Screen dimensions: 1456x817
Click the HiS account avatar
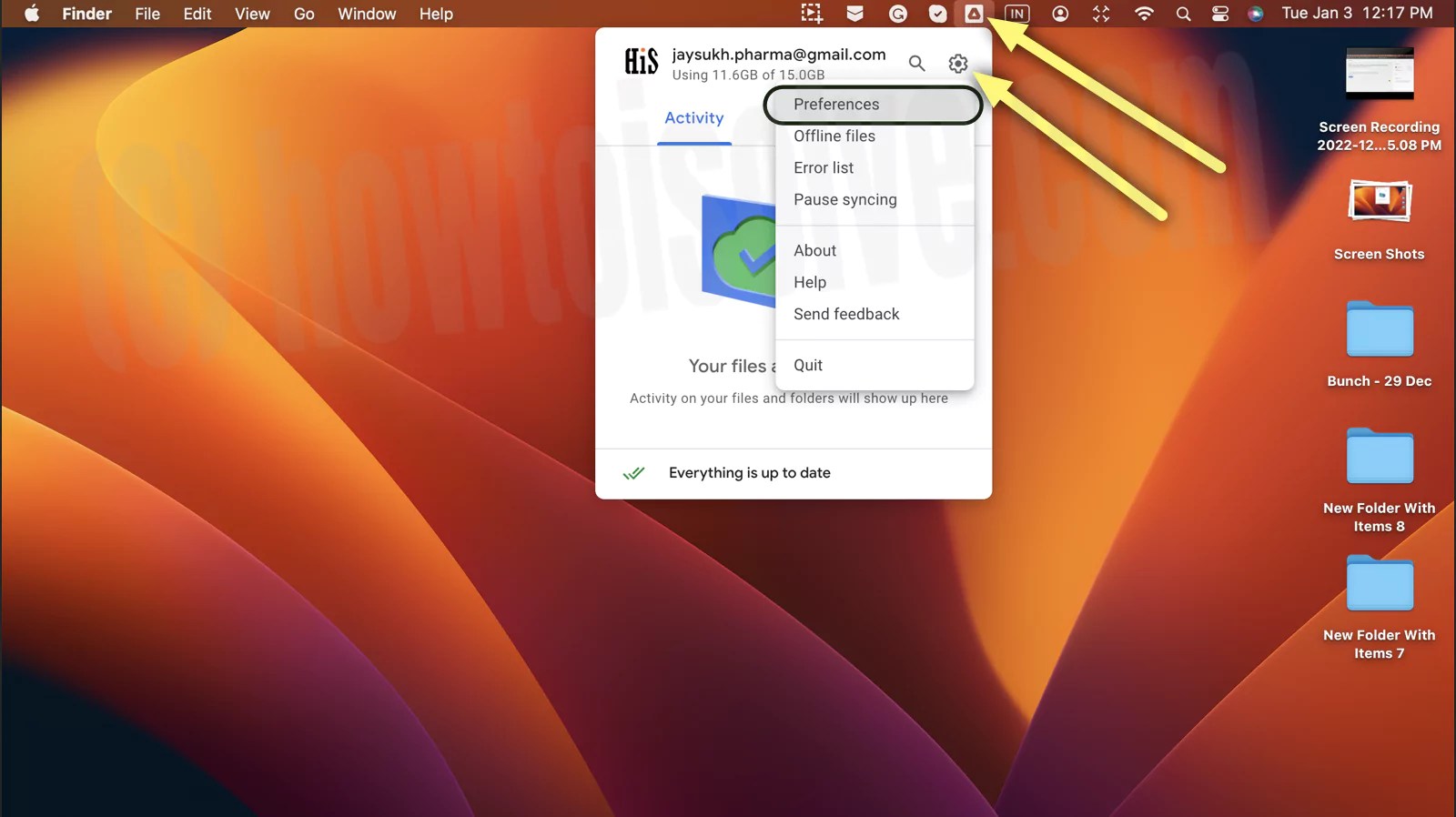point(642,62)
